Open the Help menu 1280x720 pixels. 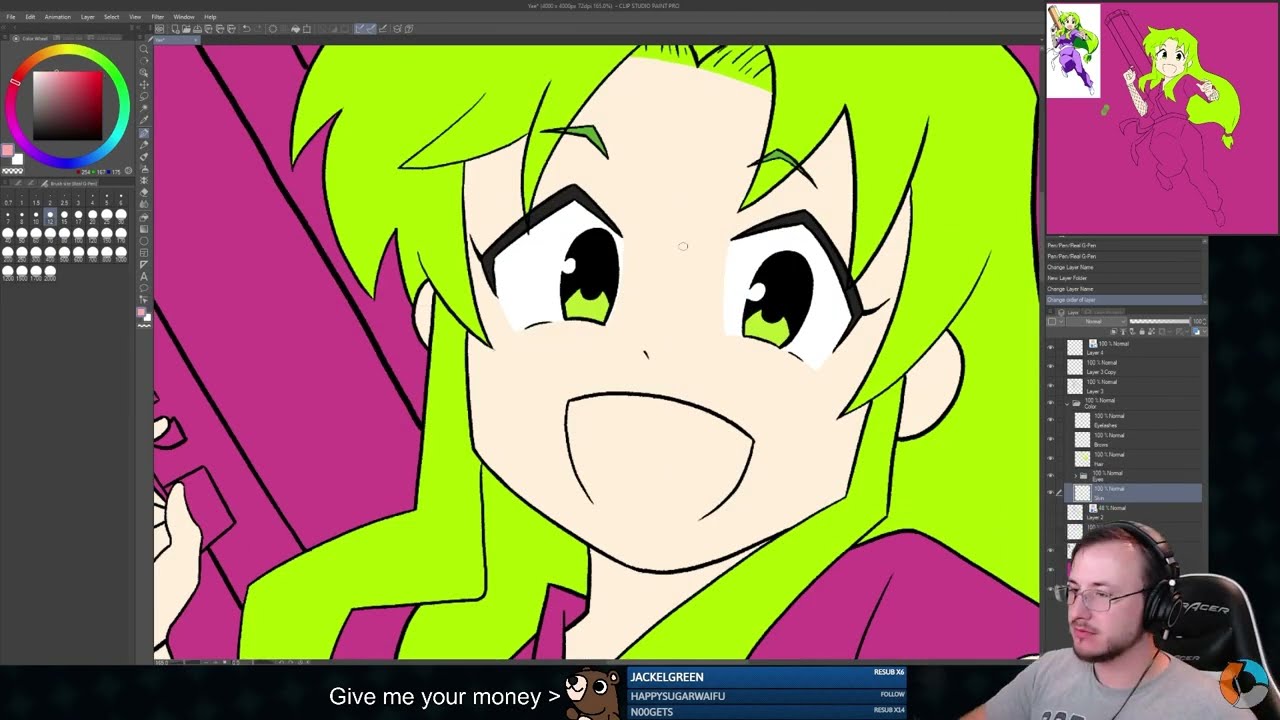pyautogui.click(x=210, y=17)
